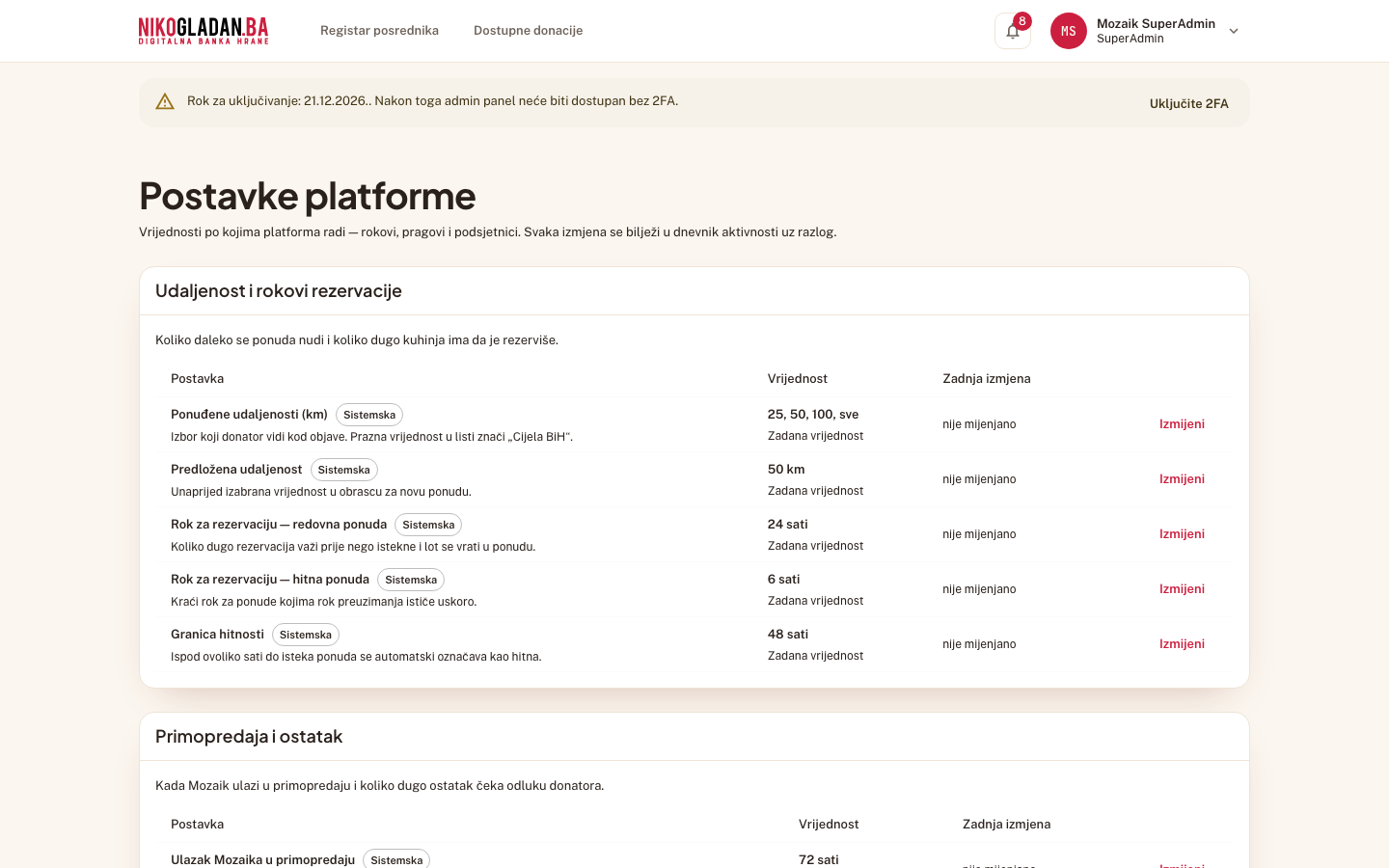Click the NIKOGLADAN.BA logo
Screen dimensions: 1389x868
click(x=204, y=31)
